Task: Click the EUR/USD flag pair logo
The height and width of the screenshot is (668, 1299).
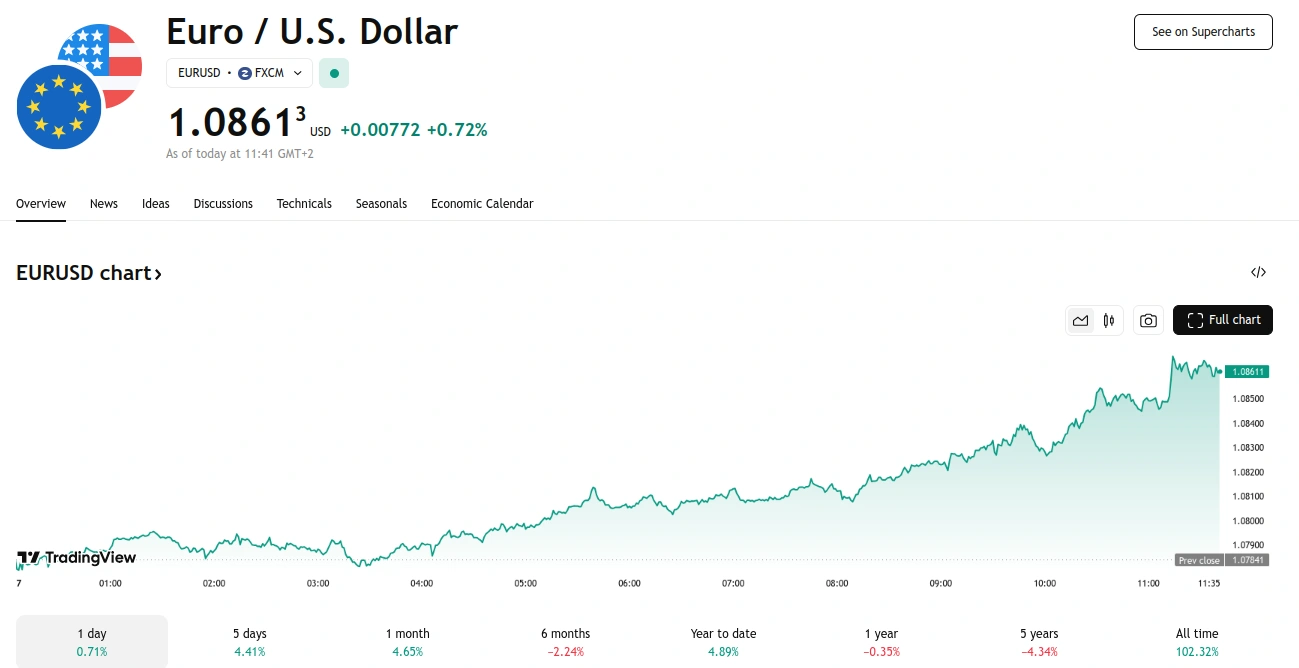Action: coord(78,86)
